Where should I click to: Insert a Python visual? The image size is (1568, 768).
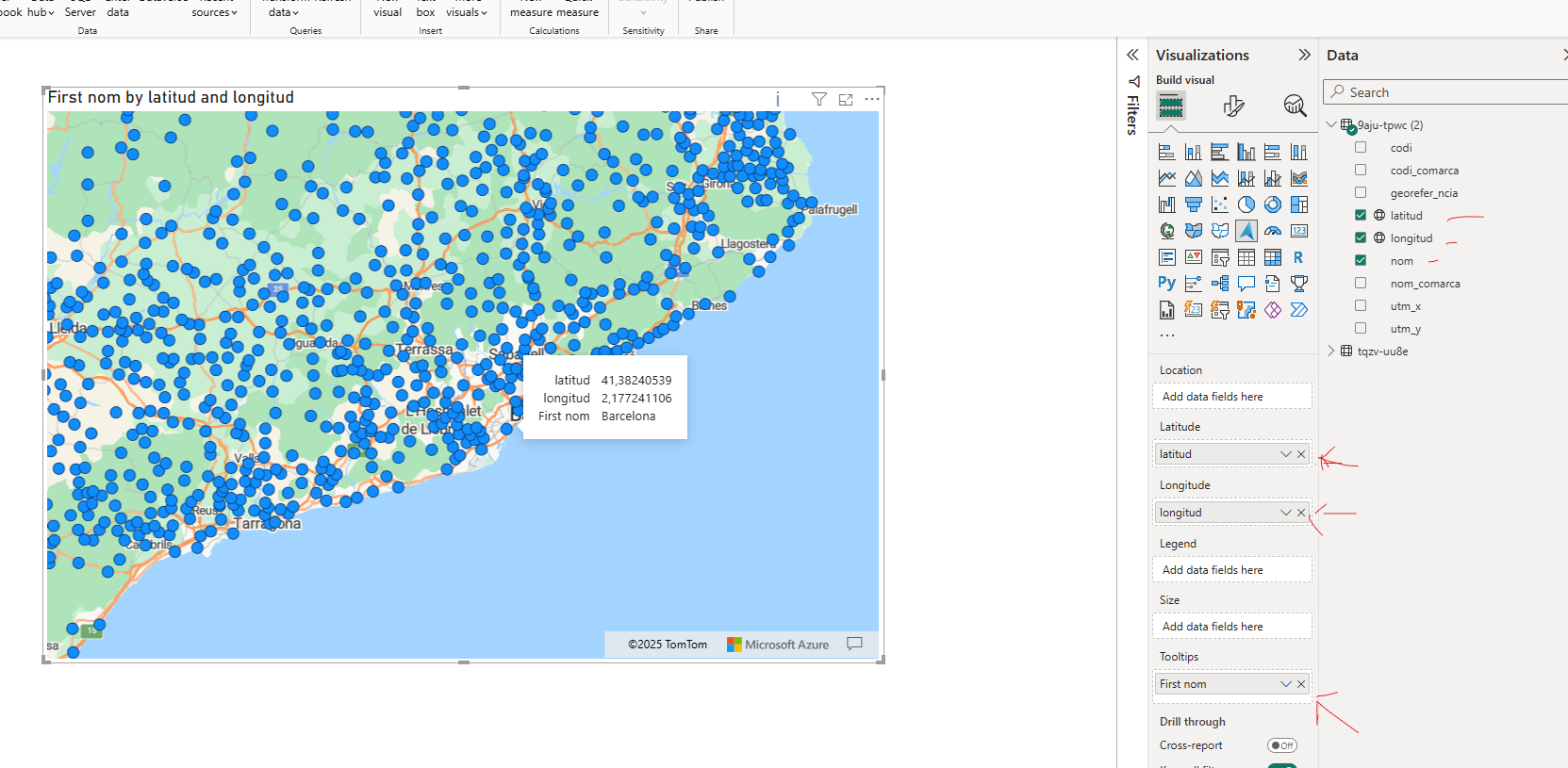[1167, 283]
